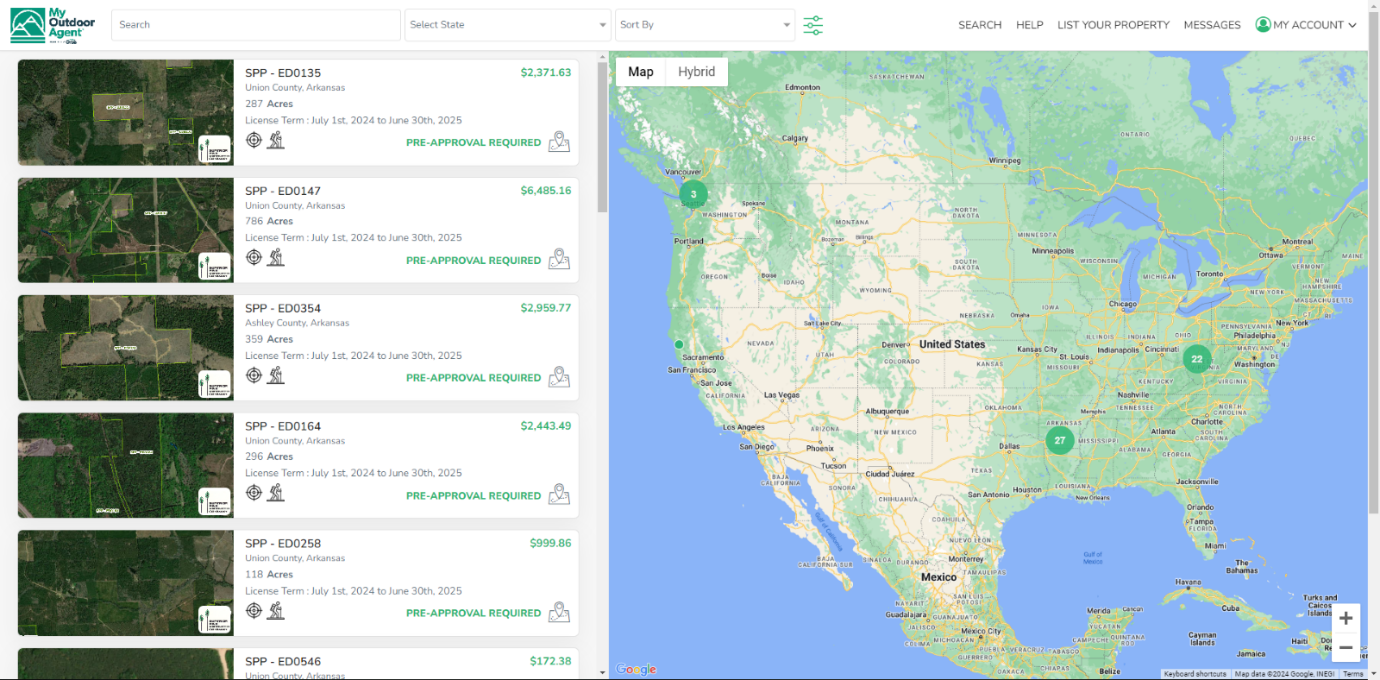The width and height of the screenshot is (1380, 680).
Task: Click the 27 cluster marker near Arkansas
Action: tap(1060, 440)
